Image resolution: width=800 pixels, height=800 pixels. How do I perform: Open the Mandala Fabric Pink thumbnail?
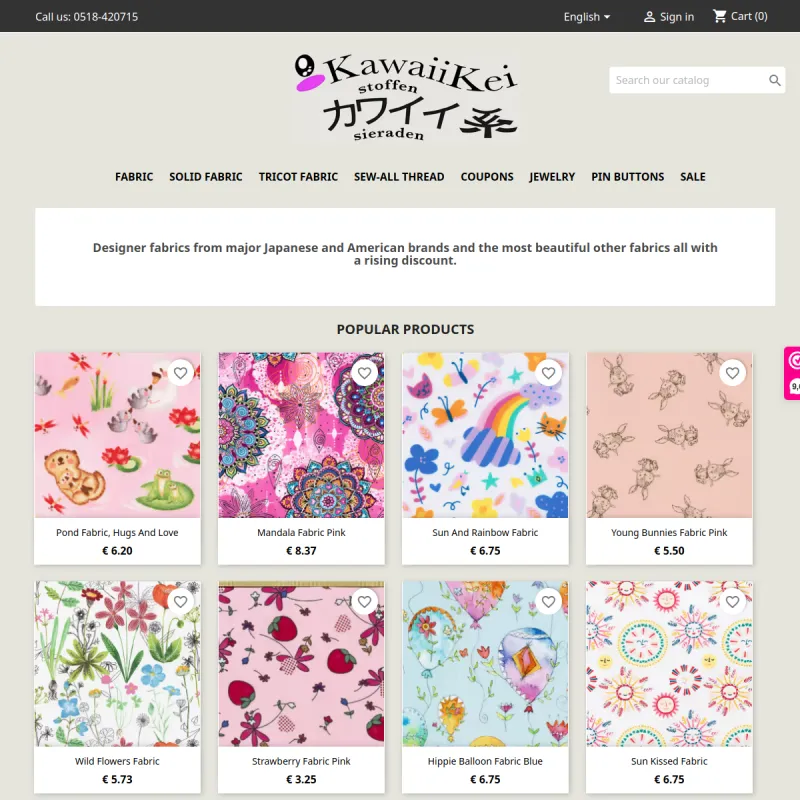tap(301, 435)
